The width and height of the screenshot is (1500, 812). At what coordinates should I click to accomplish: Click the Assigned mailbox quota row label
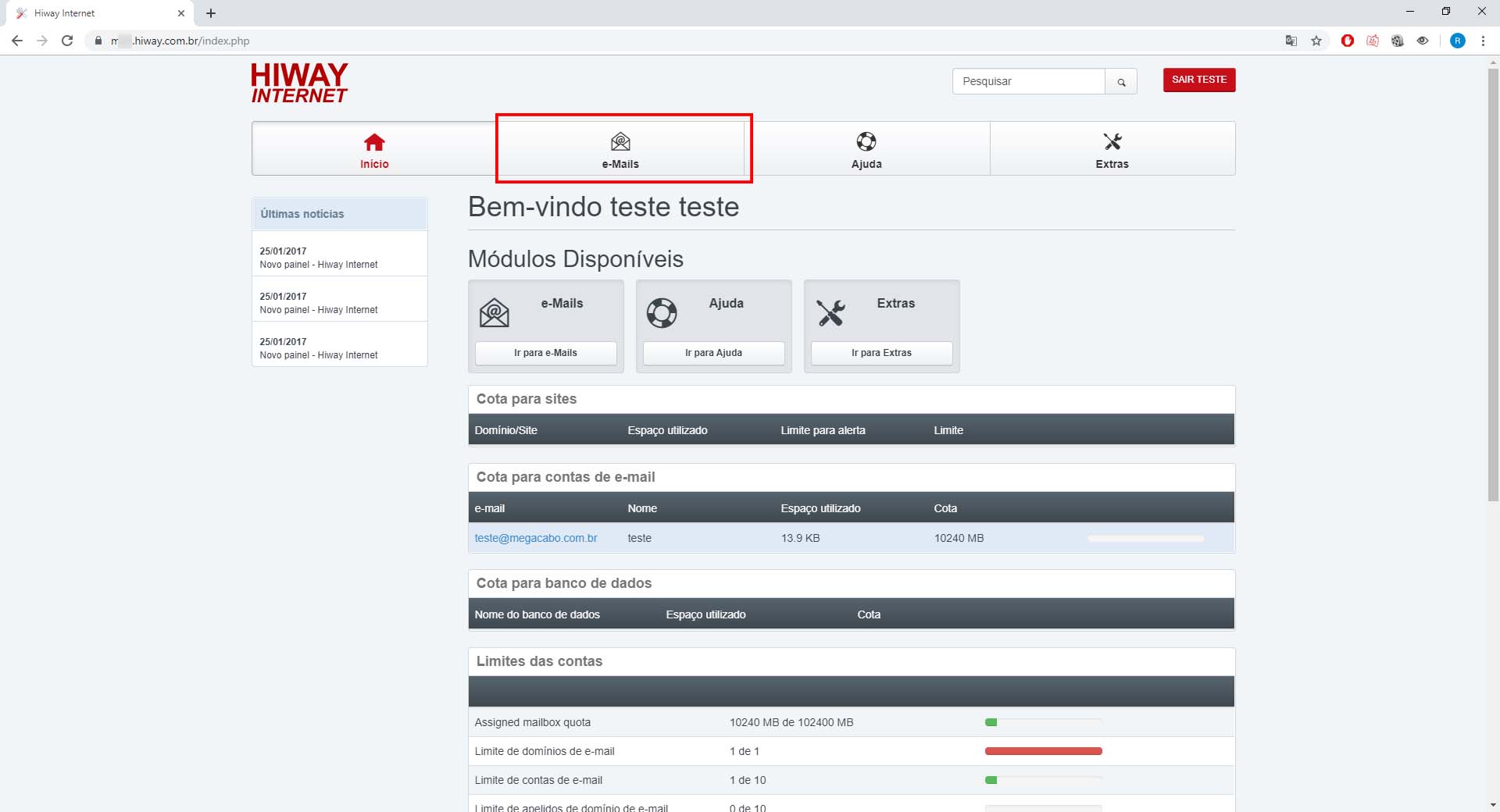[x=533, y=722]
